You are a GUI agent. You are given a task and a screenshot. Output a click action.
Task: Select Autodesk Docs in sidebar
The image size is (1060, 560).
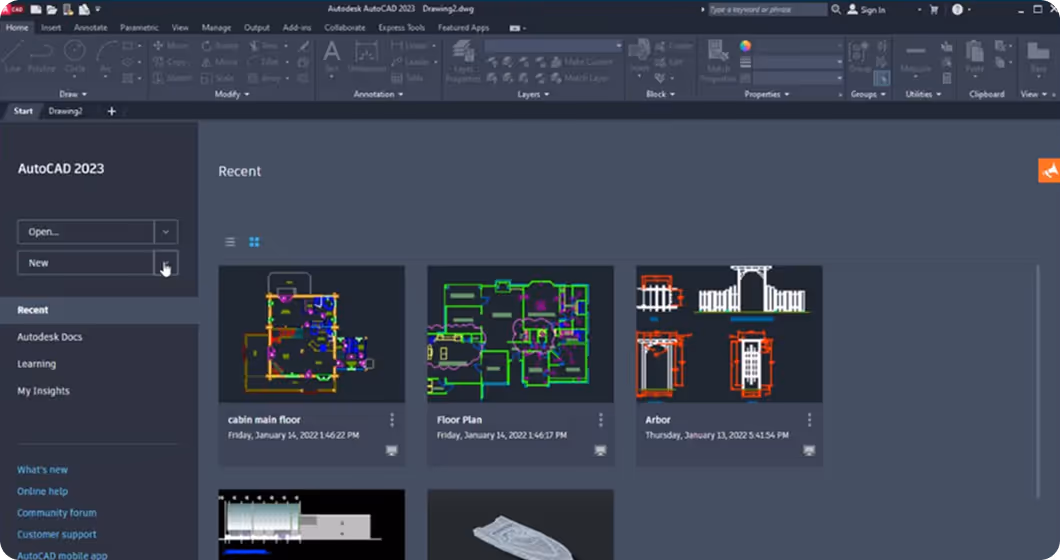[x=49, y=337]
